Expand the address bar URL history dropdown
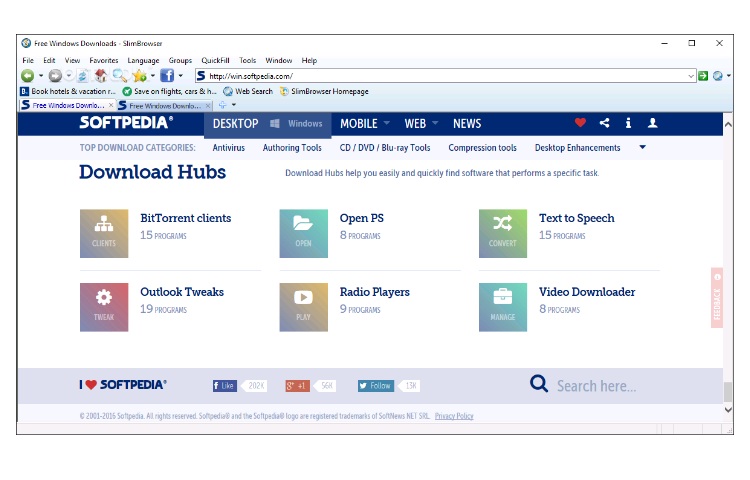Viewport: 750px width, 480px height. (691, 76)
